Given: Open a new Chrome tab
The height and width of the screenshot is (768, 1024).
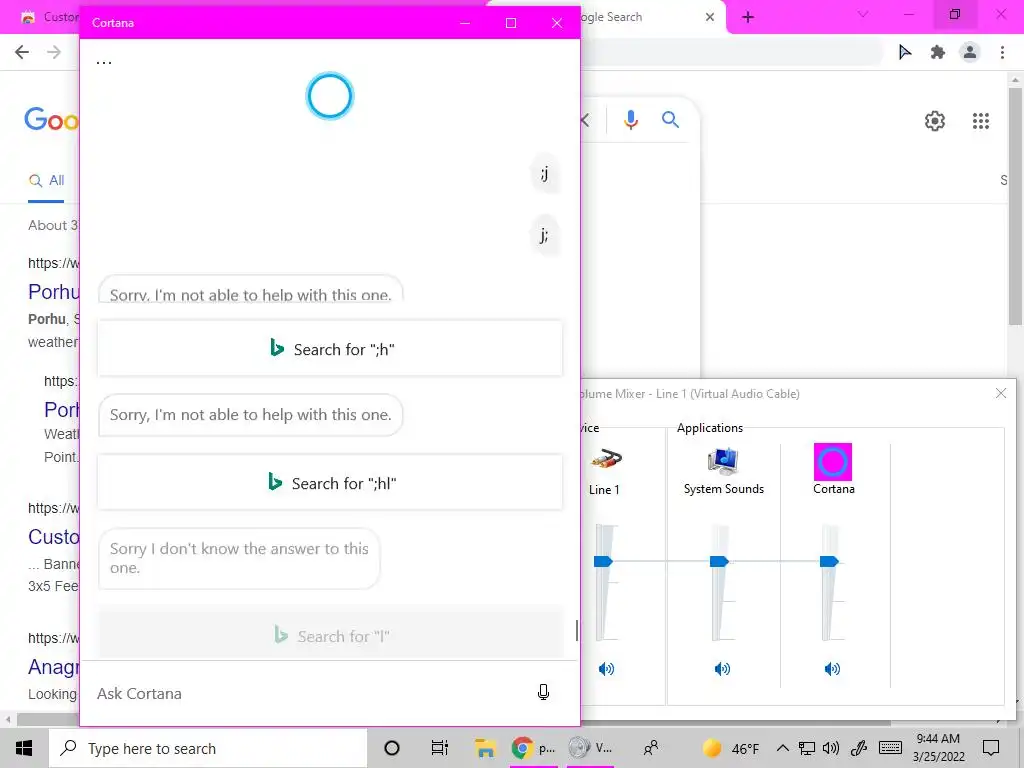Looking at the screenshot, I should 748,17.
